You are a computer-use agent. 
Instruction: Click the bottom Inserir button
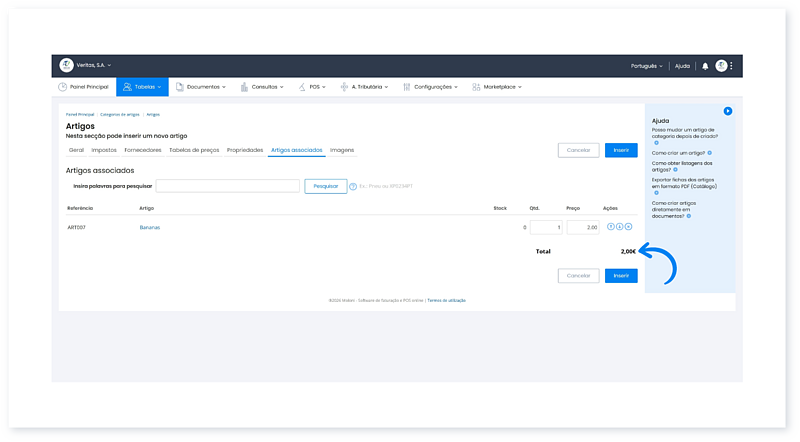pos(620,275)
